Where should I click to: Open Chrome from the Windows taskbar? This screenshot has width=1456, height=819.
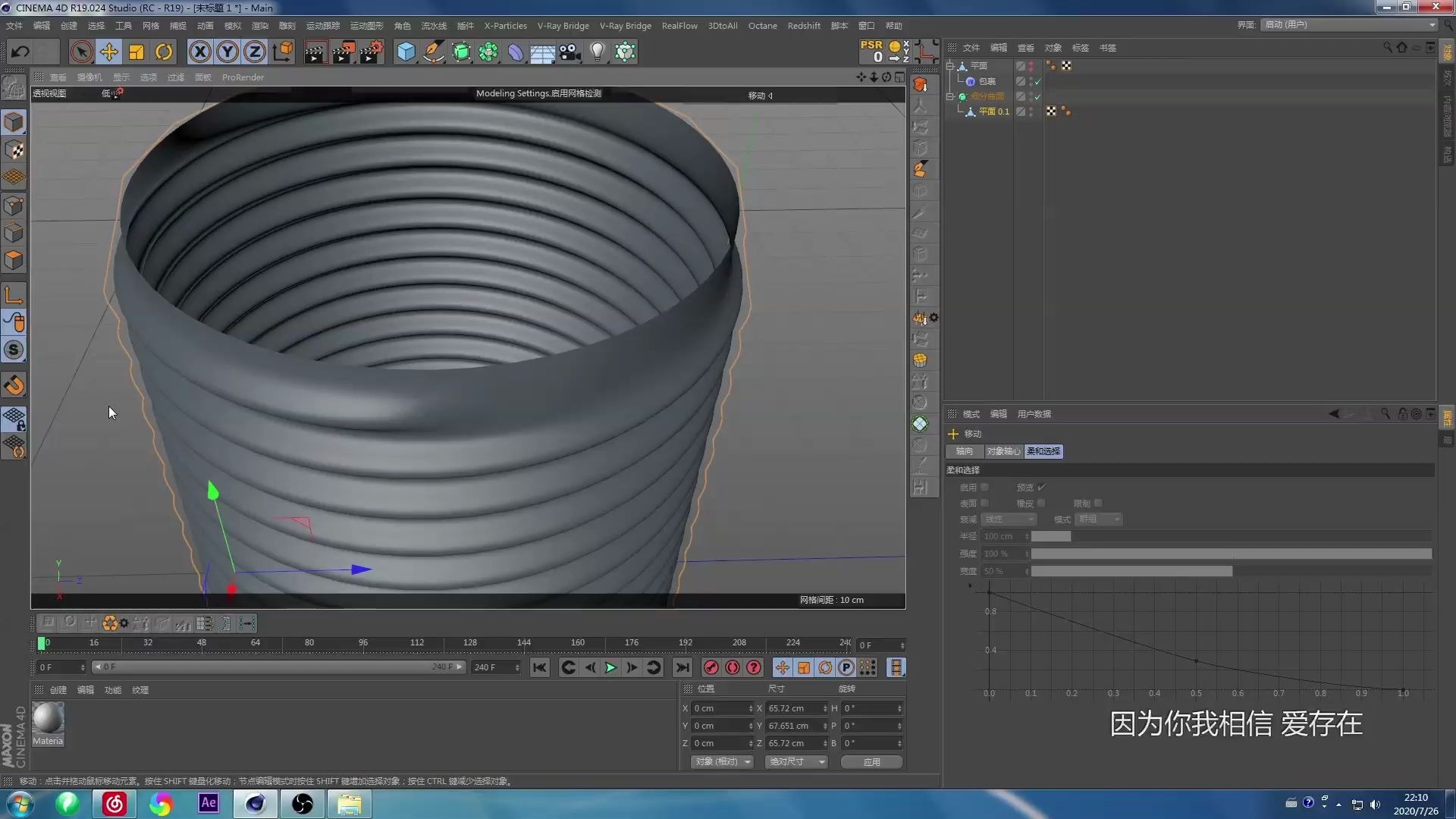162,803
